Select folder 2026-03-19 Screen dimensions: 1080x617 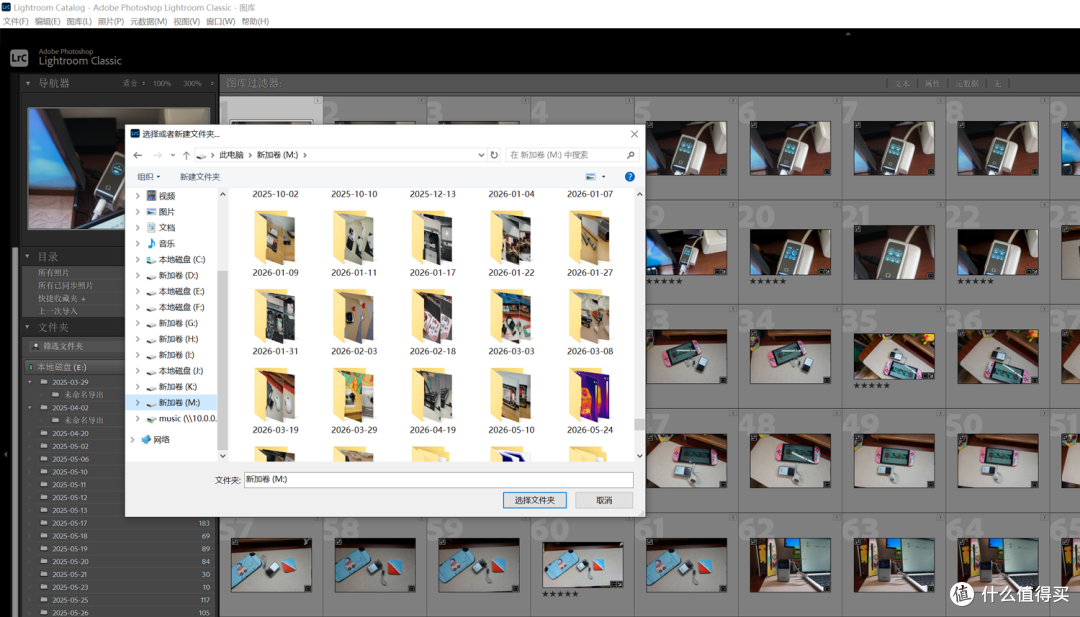pyautogui.click(x=276, y=401)
